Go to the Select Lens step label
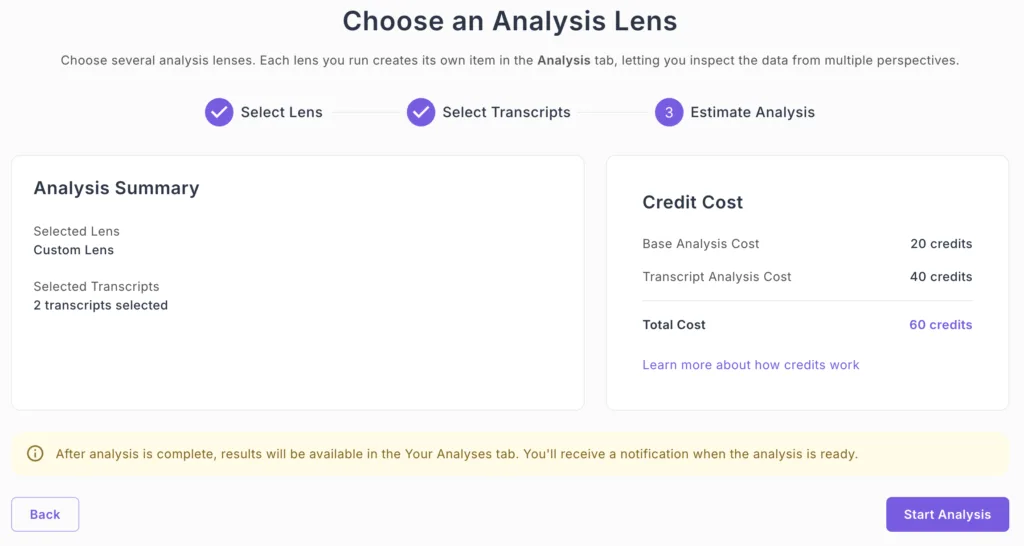The height and width of the screenshot is (546, 1024). pyautogui.click(x=281, y=112)
